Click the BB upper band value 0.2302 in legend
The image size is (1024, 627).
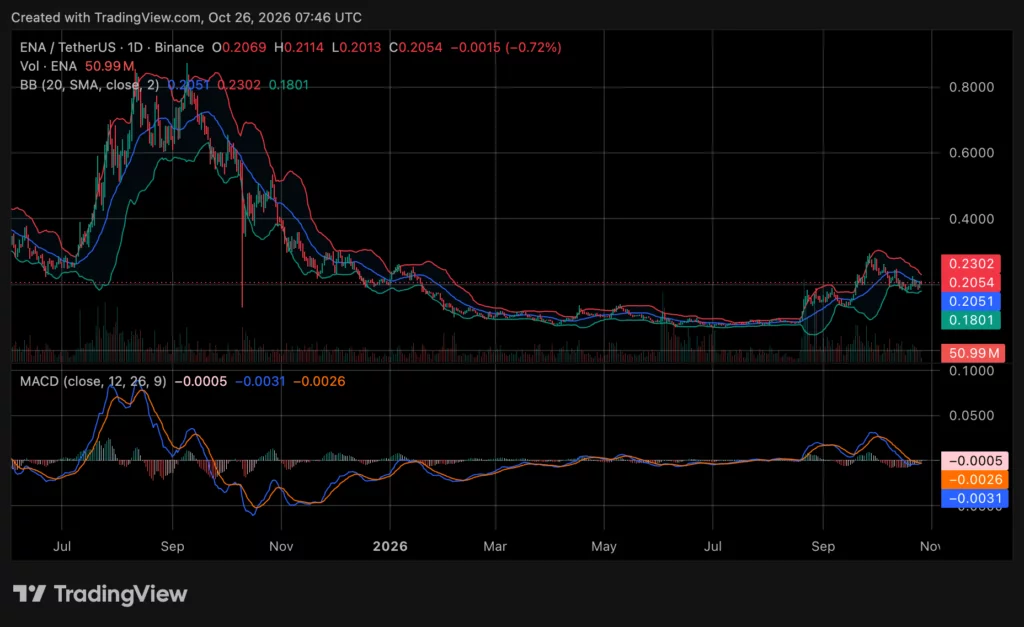tap(238, 85)
